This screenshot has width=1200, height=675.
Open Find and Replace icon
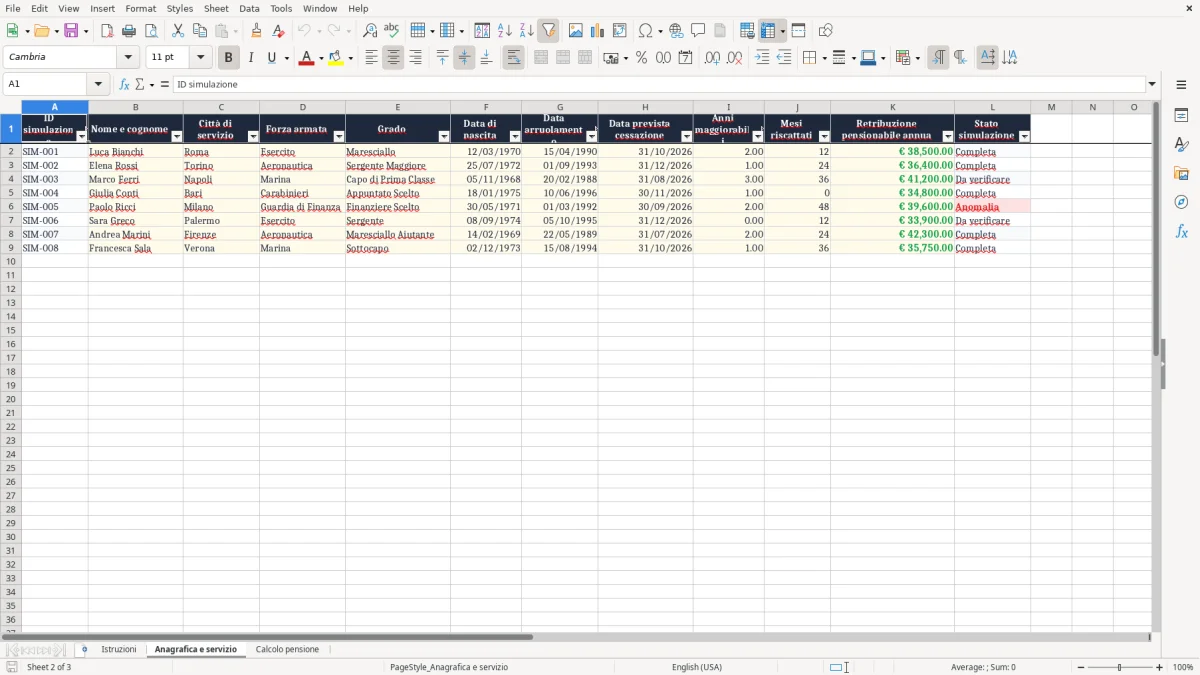(x=370, y=31)
